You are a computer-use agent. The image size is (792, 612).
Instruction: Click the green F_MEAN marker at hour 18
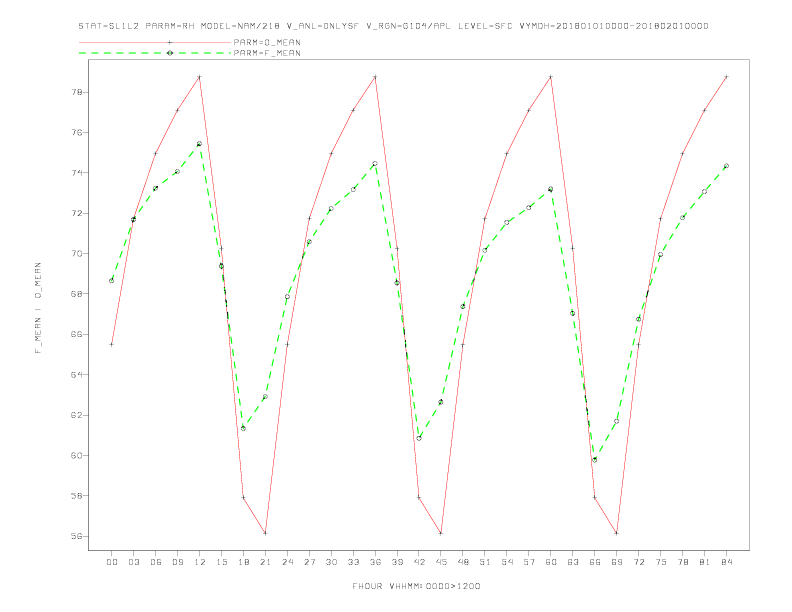pos(243,428)
